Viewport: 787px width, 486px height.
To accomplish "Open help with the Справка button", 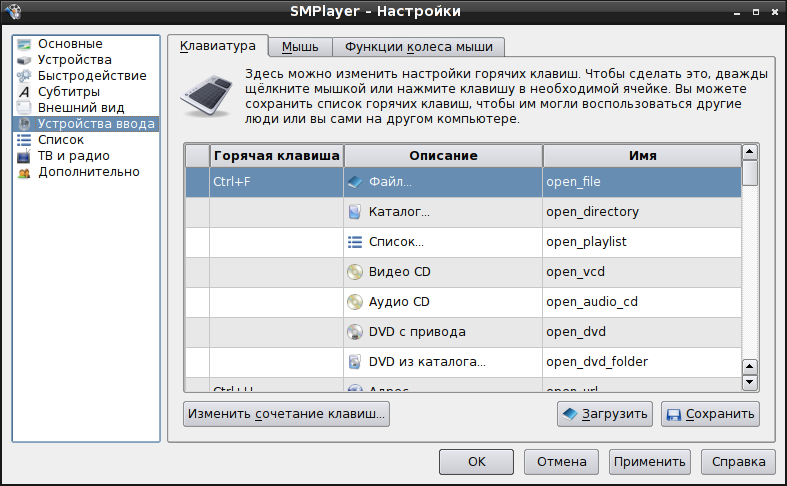I will point(738,462).
